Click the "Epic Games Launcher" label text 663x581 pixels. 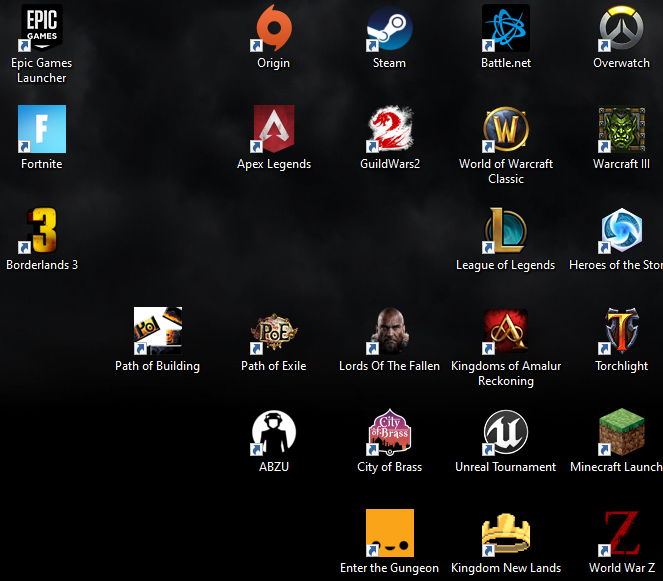[41, 71]
